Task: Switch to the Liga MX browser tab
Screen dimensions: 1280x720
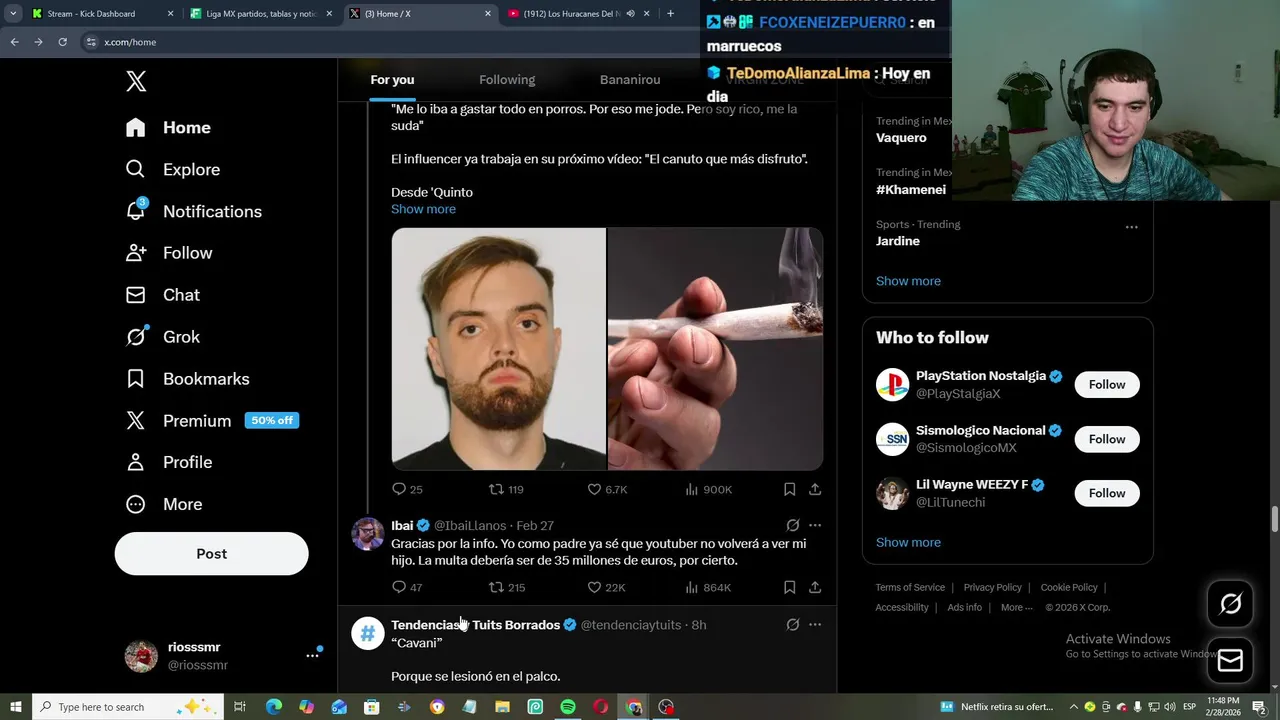Action: 262,14
